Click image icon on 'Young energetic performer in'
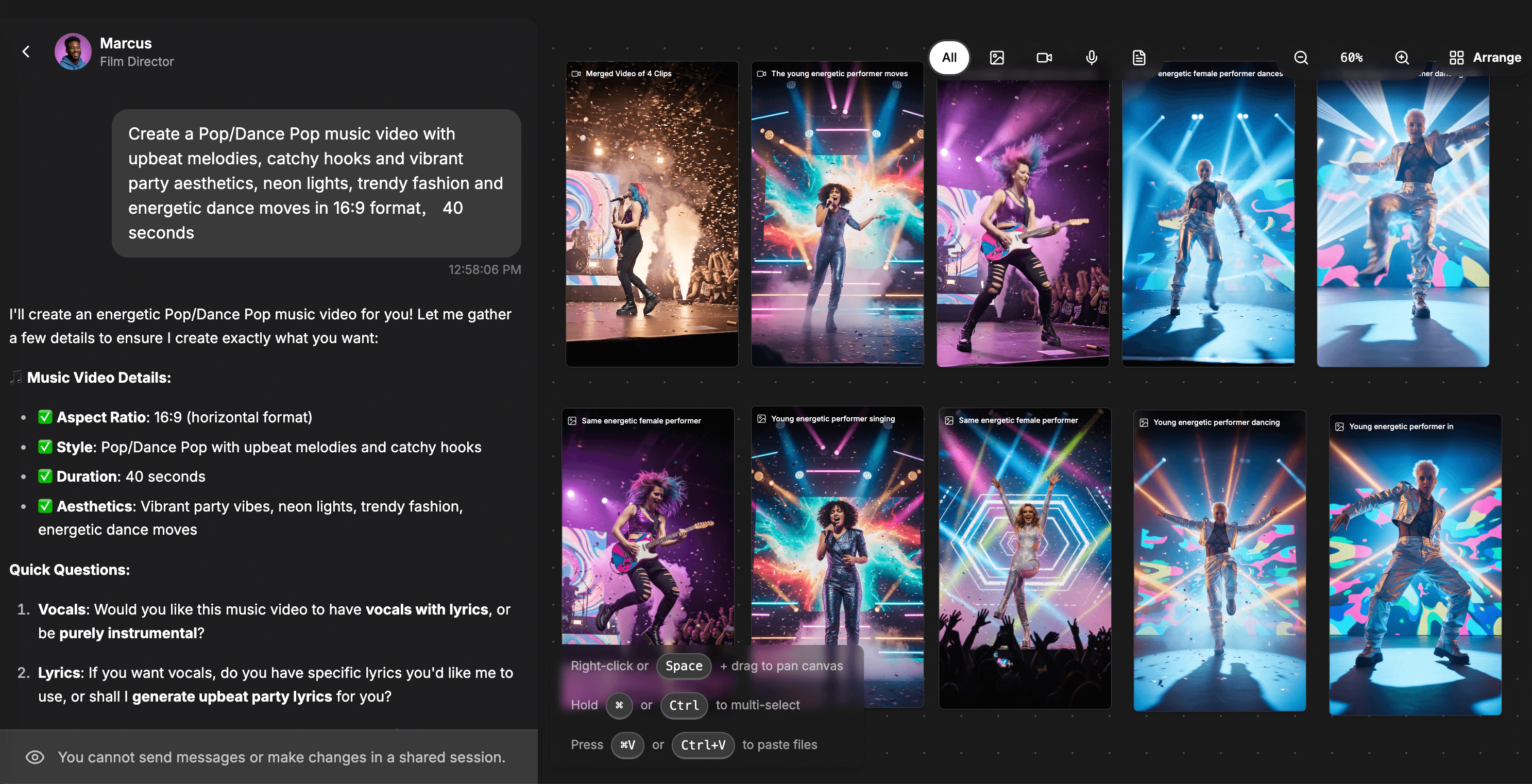Viewport: 1532px width, 784px height. tap(1339, 427)
